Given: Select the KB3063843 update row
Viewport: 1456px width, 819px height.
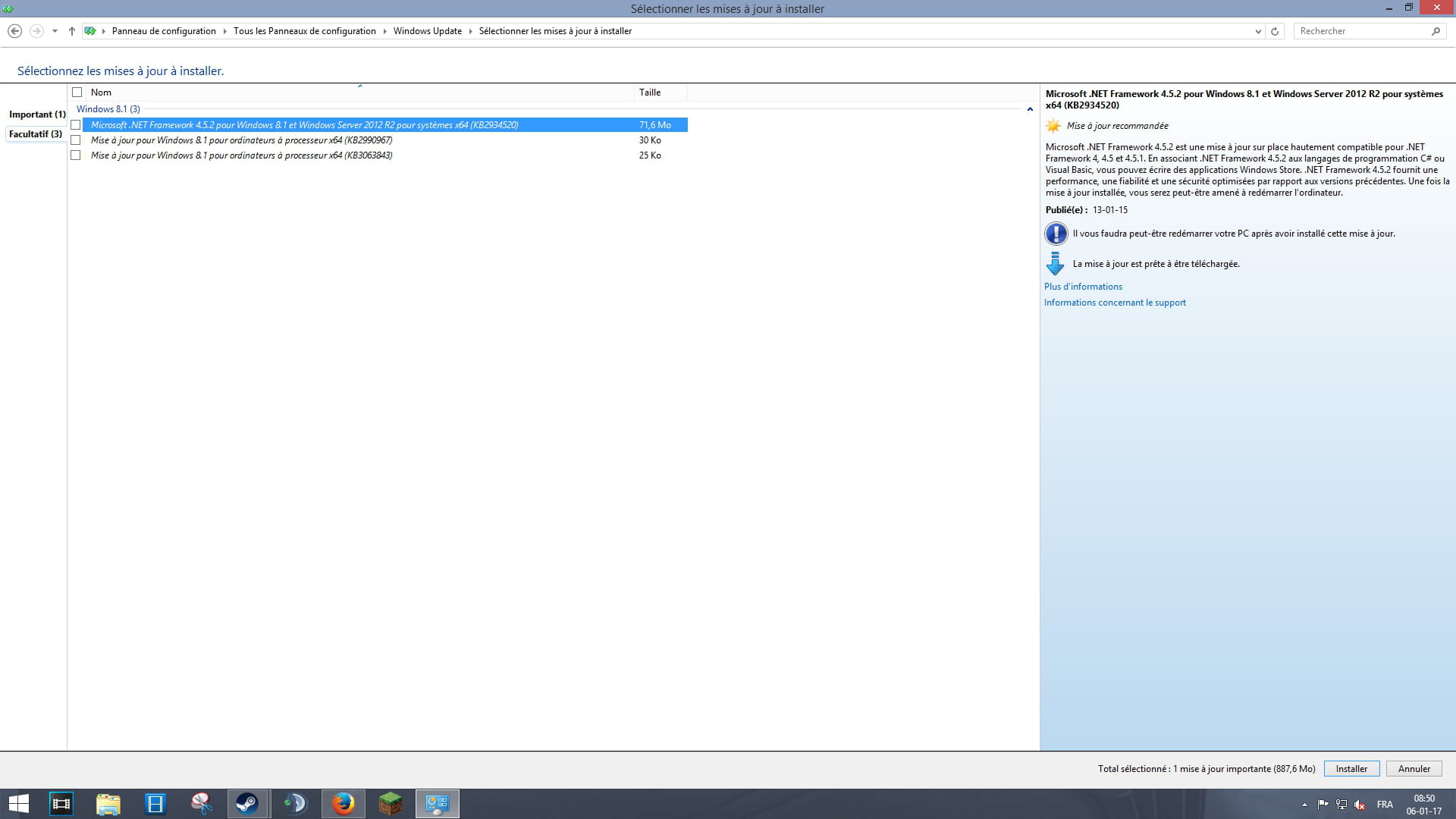Looking at the screenshot, I should click(x=385, y=155).
